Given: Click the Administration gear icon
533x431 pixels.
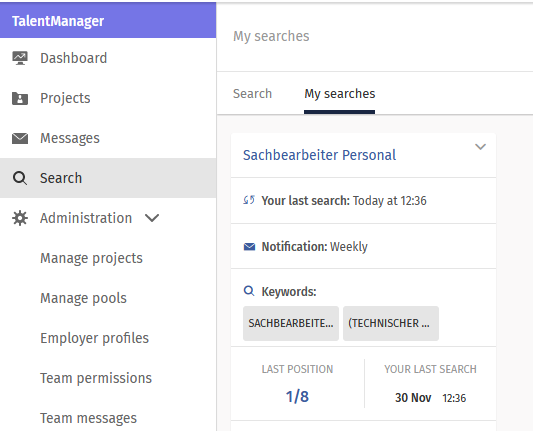Looking at the screenshot, I should (x=20, y=218).
